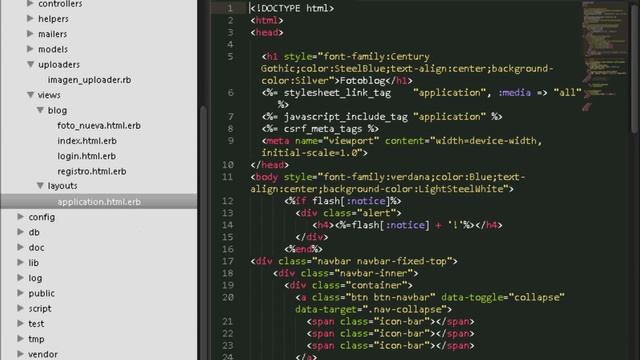Select the controllers folder label

(x=60, y=4)
